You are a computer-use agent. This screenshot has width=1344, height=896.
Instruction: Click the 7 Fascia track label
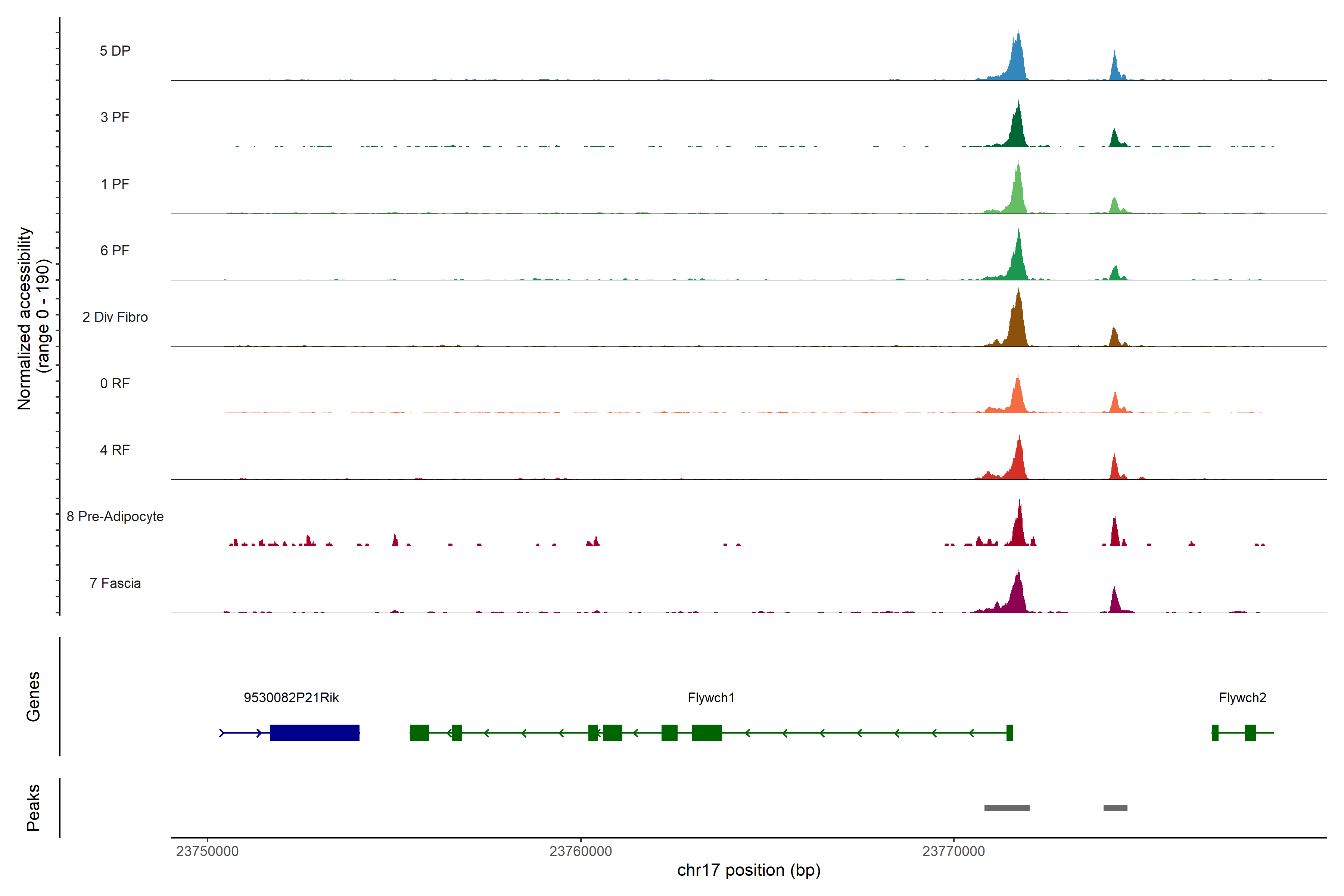click(115, 583)
